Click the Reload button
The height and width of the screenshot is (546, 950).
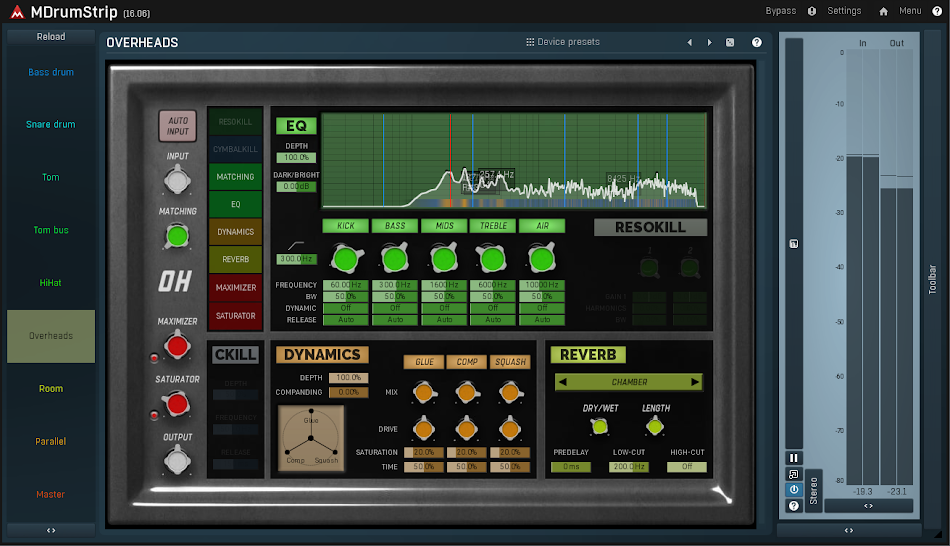pos(51,37)
